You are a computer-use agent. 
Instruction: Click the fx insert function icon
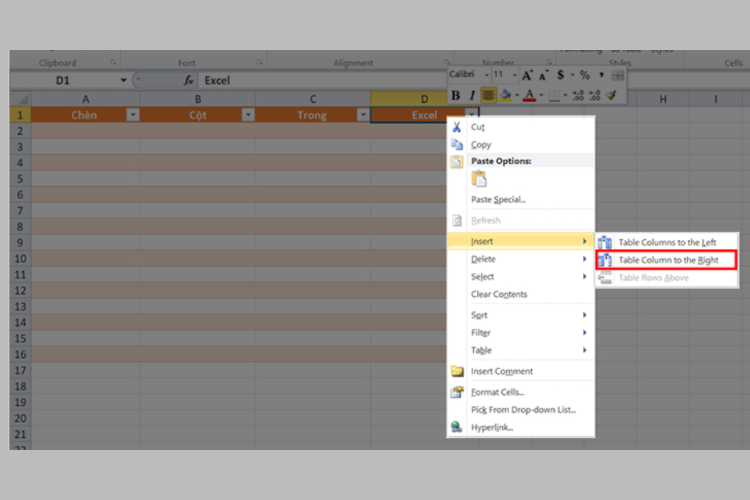pos(188,80)
